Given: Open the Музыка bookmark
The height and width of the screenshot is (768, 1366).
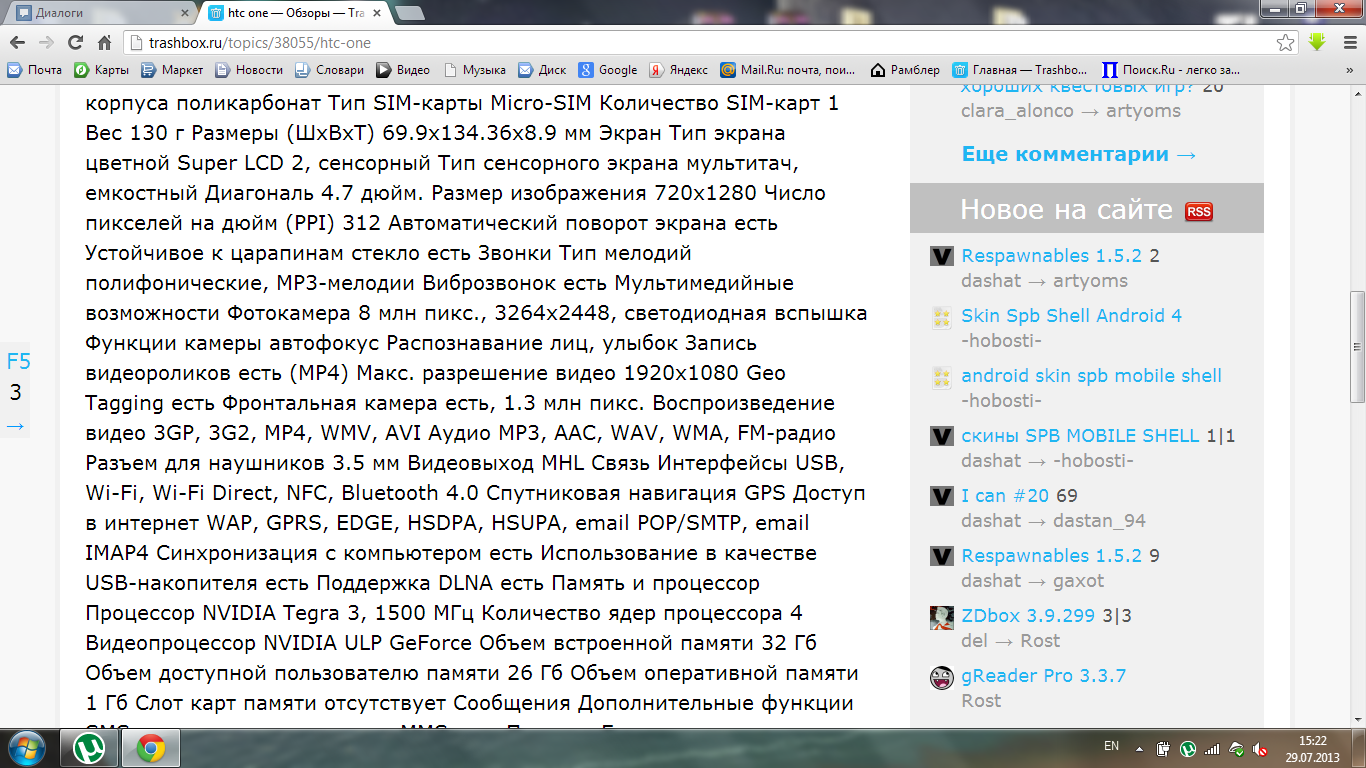Looking at the screenshot, I should point(474,70).
